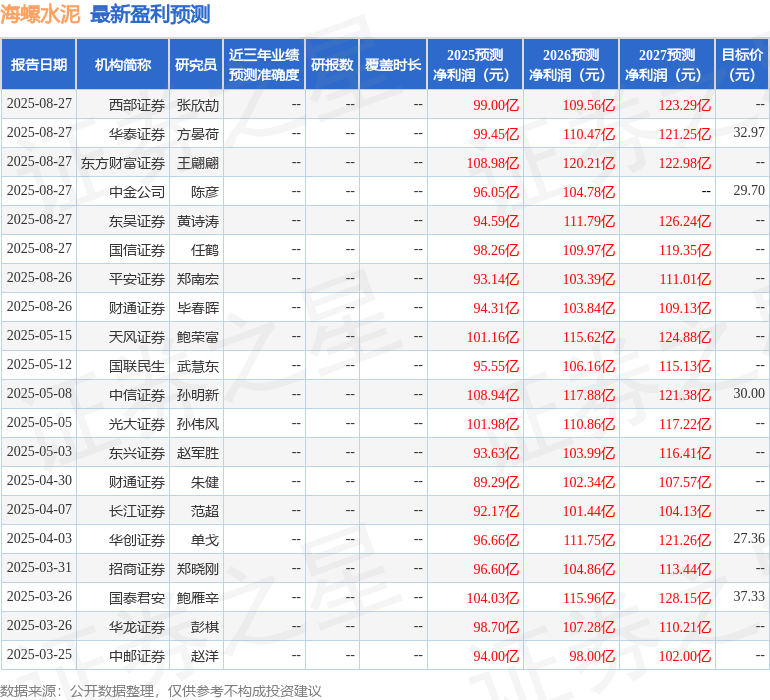
Task: Click analyst name 鲍荣富
Action: [197, 337]
